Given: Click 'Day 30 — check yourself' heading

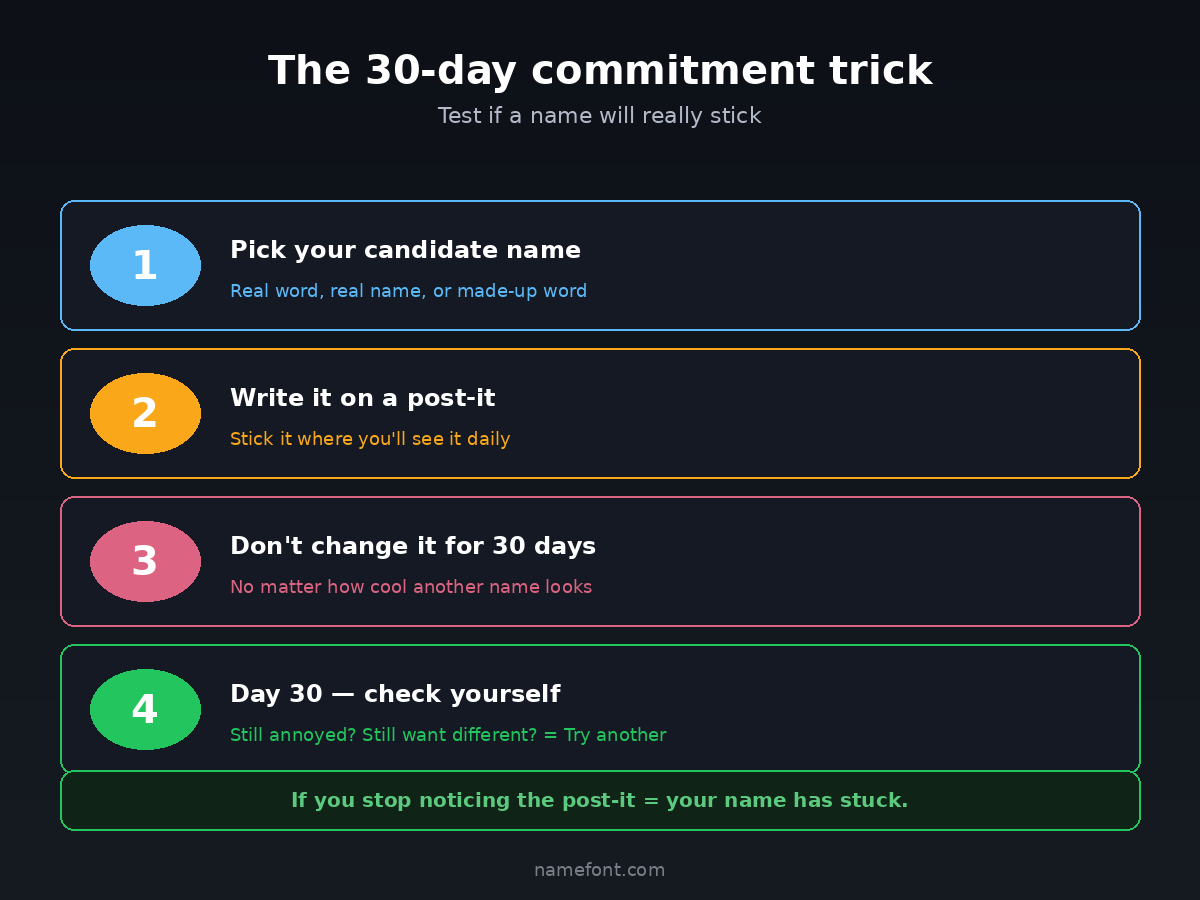Looking at the screenshot, I should click(x=394, y=694).
